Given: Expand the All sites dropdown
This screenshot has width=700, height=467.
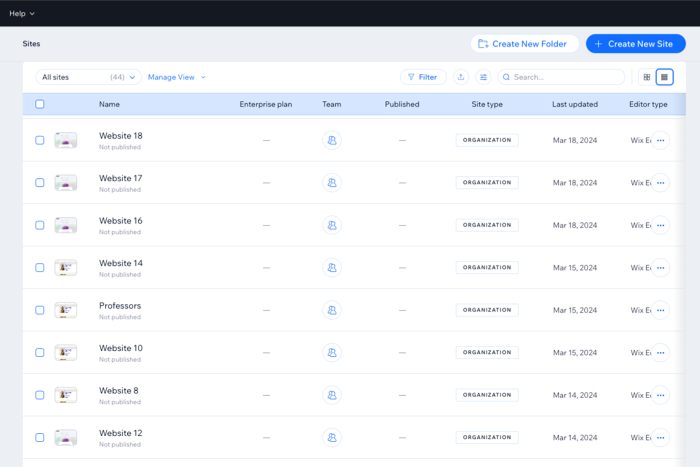Looking at the screenshot, I should 88,77.
